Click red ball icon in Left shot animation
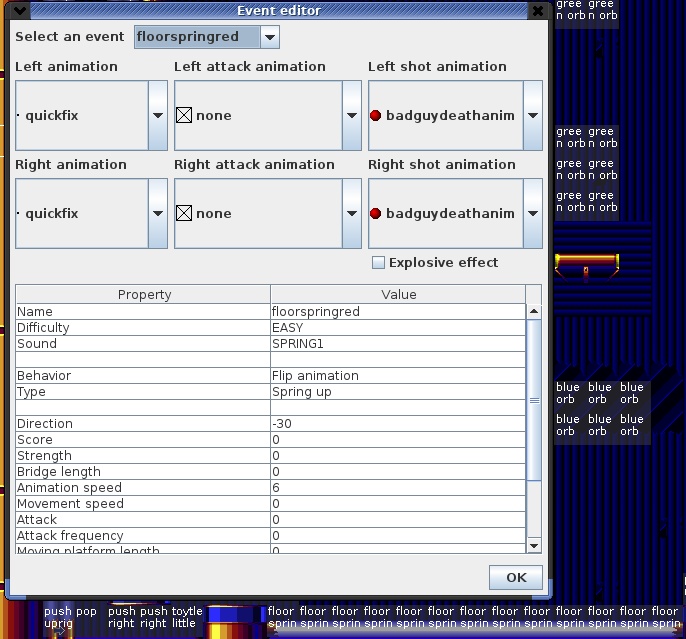Image resolution: width=686 pixels, height=639 pixels. tap(375, 115)
